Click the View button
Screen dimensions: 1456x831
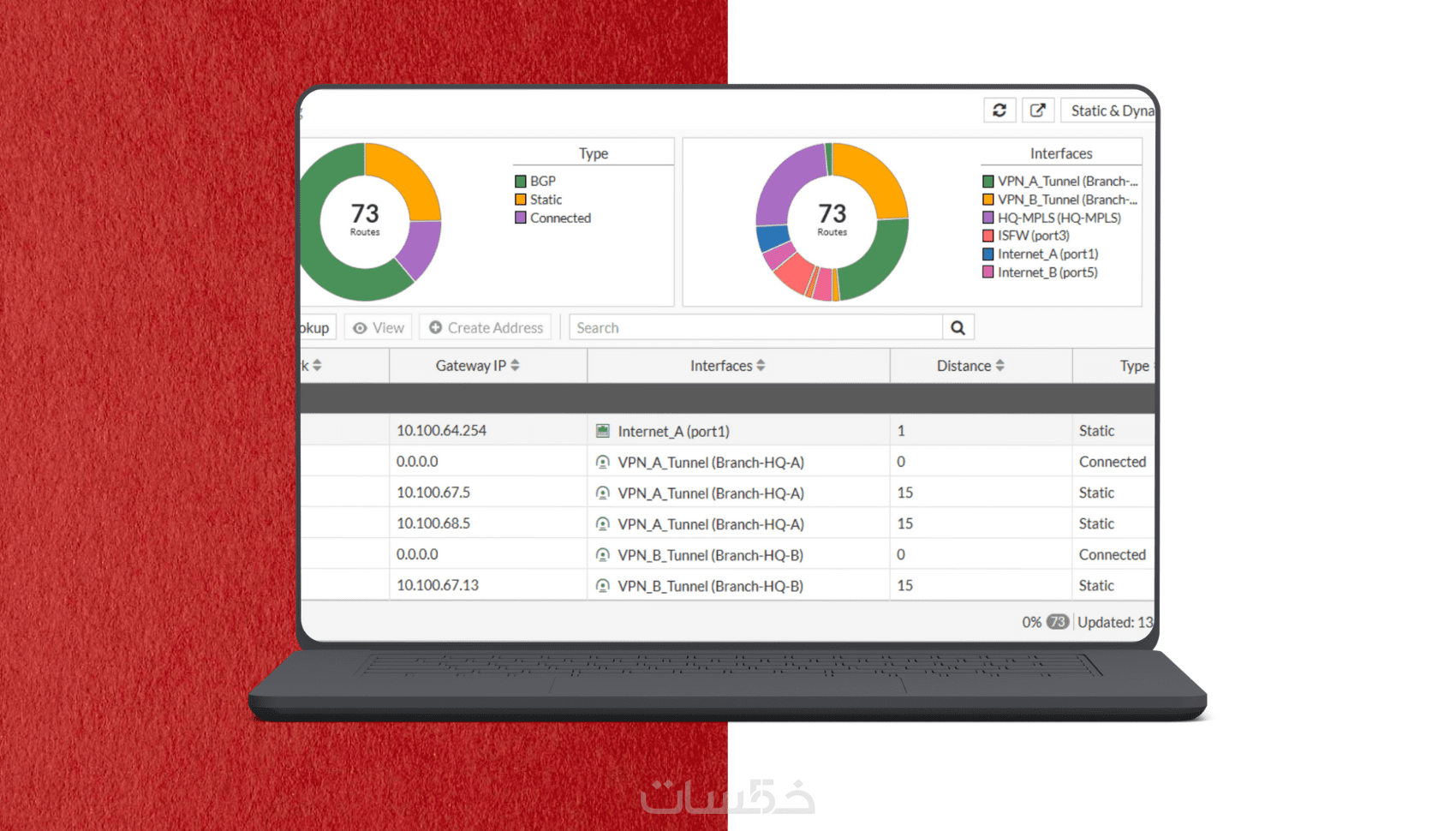click(x=379, y=327)
